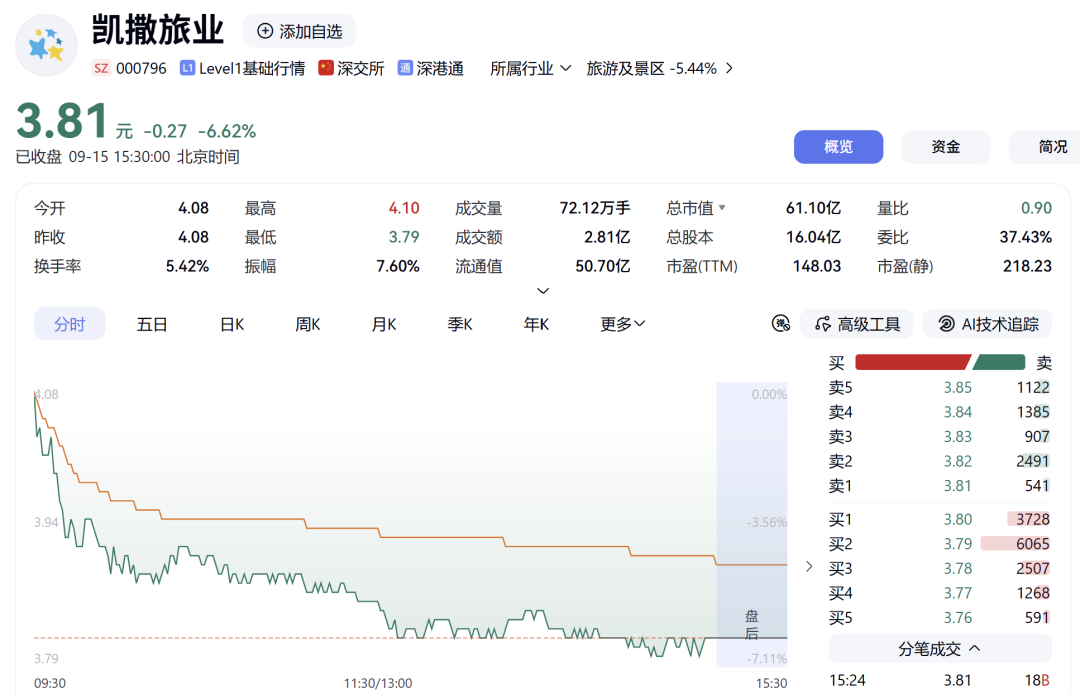Image resolution: width=1080 pixels, height=694 pixels.
Task: Click the arrow after 旅游及景区 -5.44%
Action: [x=729, y=68]
